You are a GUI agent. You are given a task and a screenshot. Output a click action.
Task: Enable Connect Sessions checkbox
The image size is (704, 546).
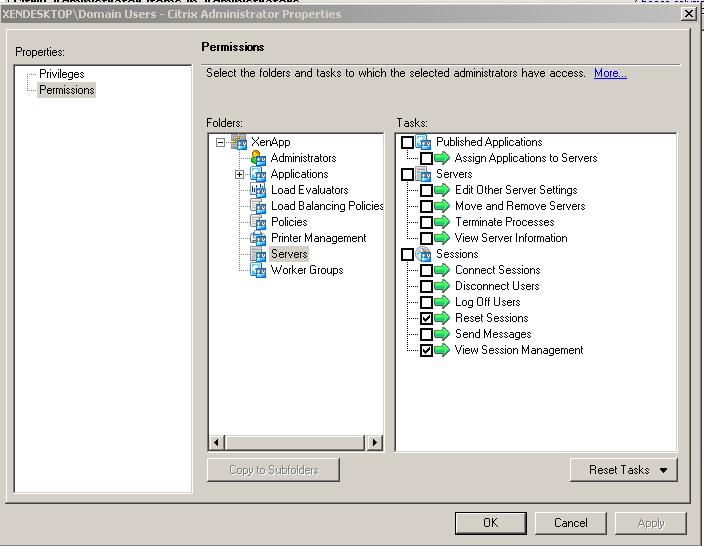[427, 270]
